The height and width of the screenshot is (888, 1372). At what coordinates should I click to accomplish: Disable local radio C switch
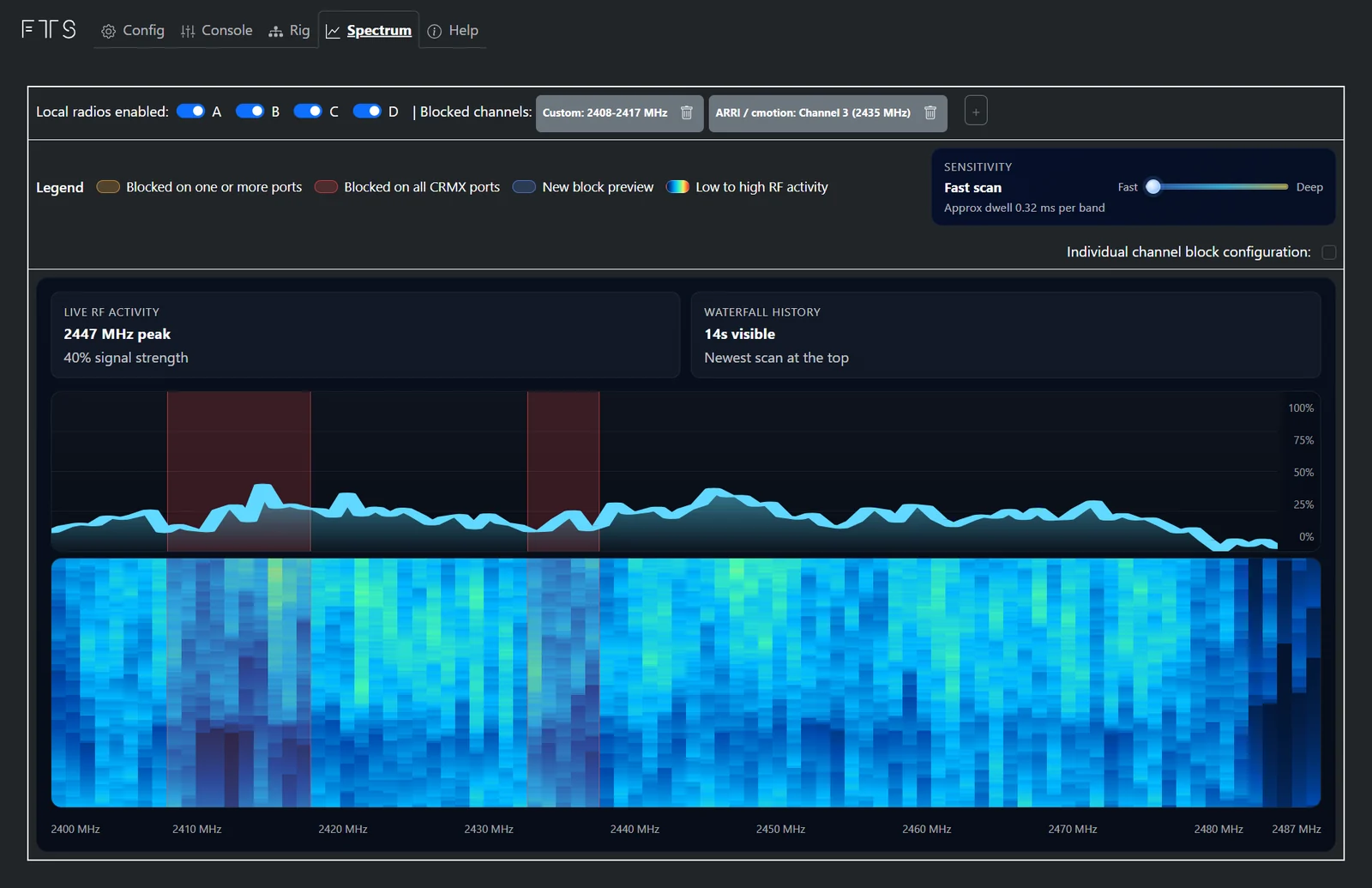308,112
